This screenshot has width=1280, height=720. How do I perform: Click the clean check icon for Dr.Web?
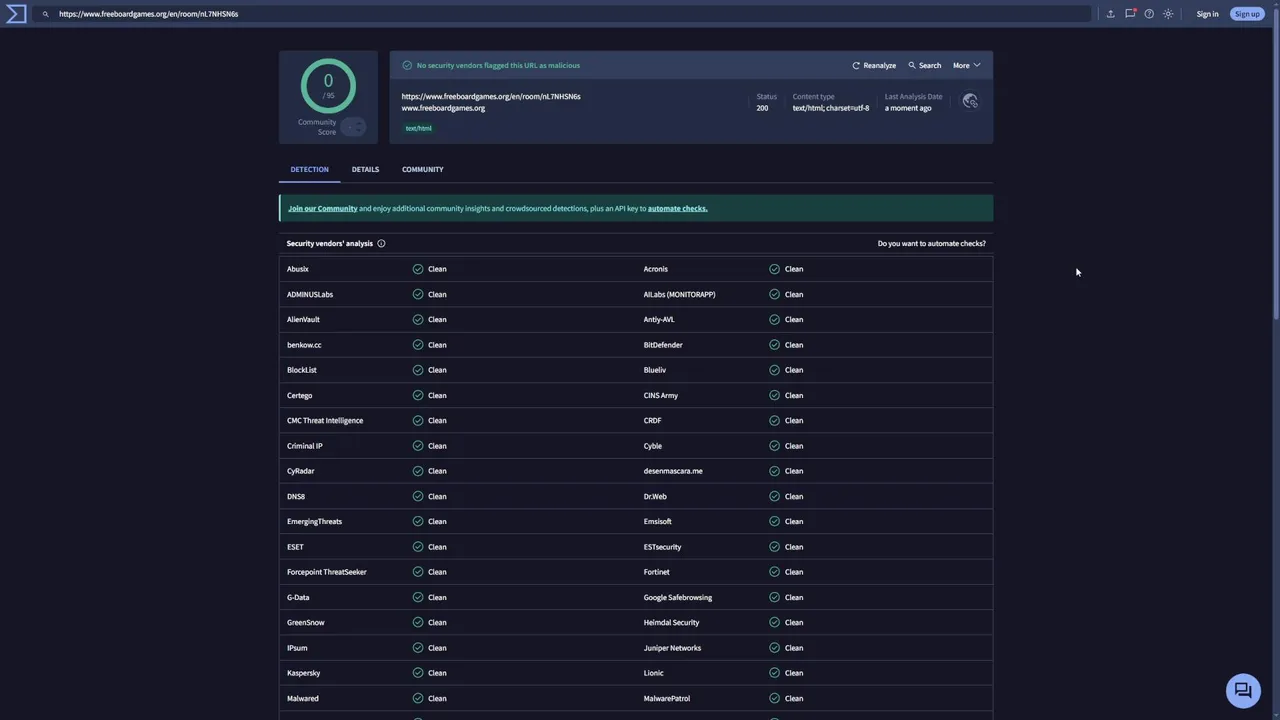(775, 496)
